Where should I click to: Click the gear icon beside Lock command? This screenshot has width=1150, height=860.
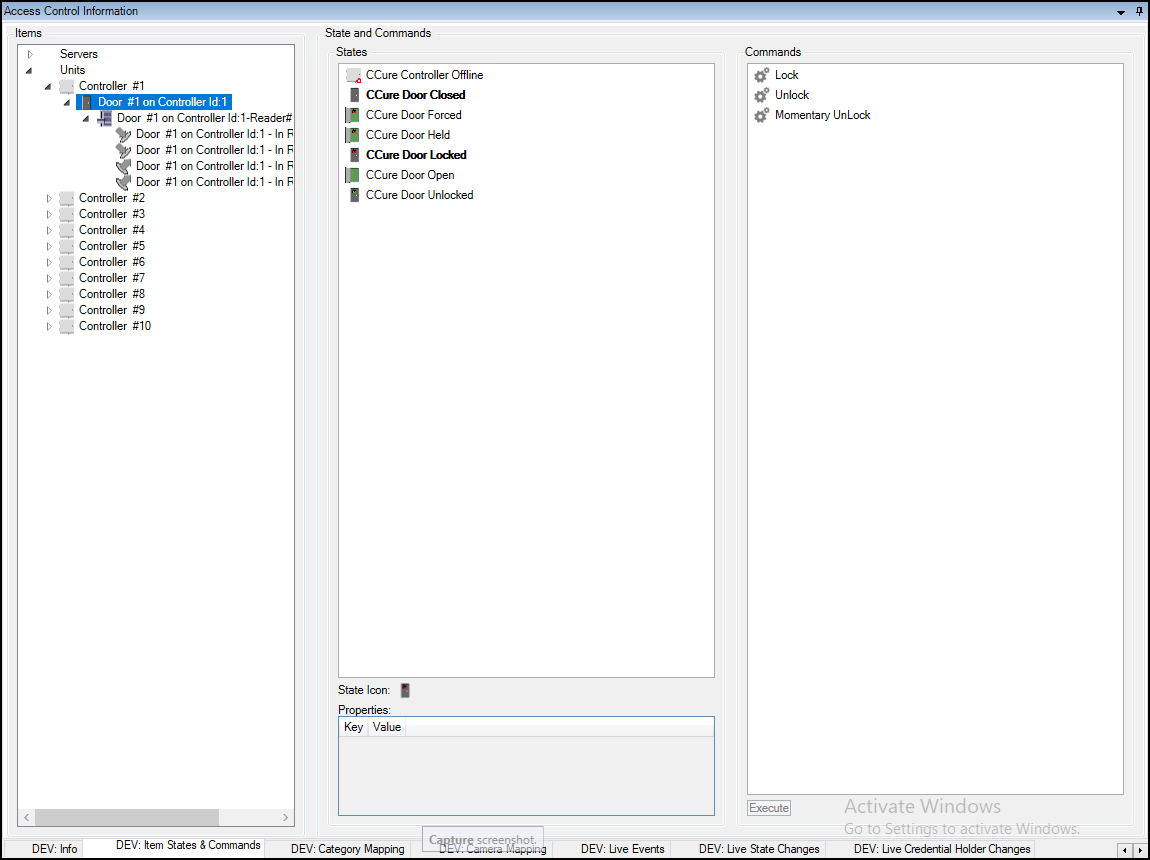coord(761,74)
